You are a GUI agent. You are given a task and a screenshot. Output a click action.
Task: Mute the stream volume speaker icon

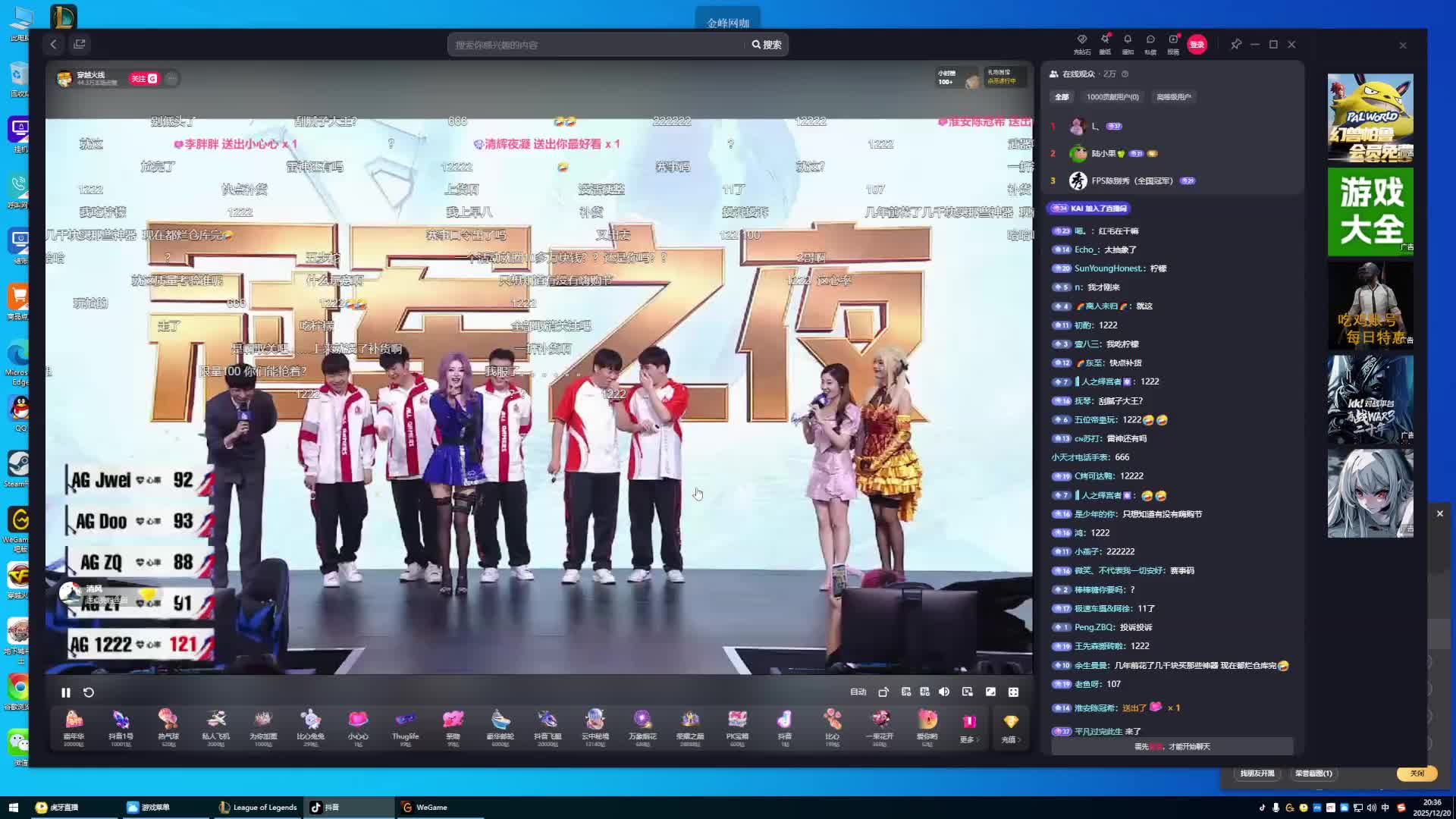944,692
